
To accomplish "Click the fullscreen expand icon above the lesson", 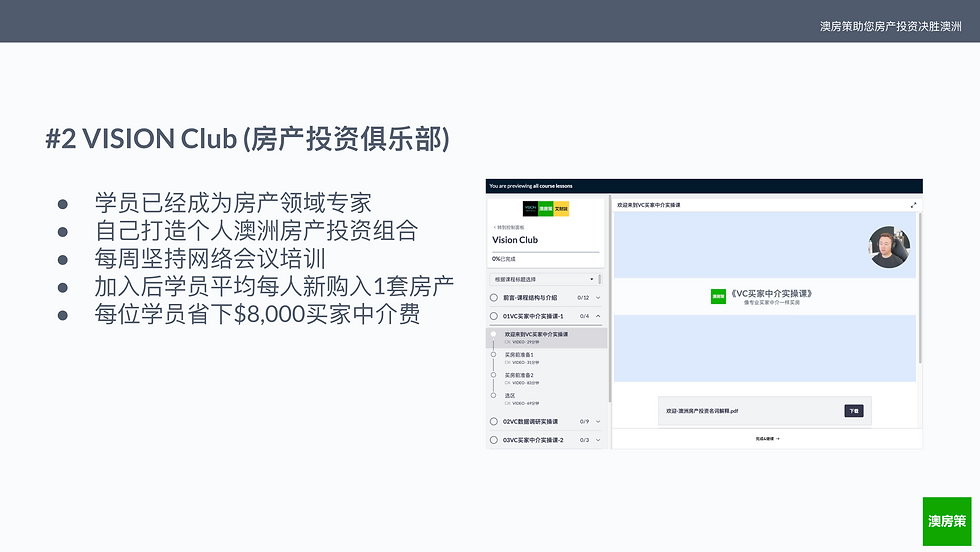I will click(x=913, y=205).
